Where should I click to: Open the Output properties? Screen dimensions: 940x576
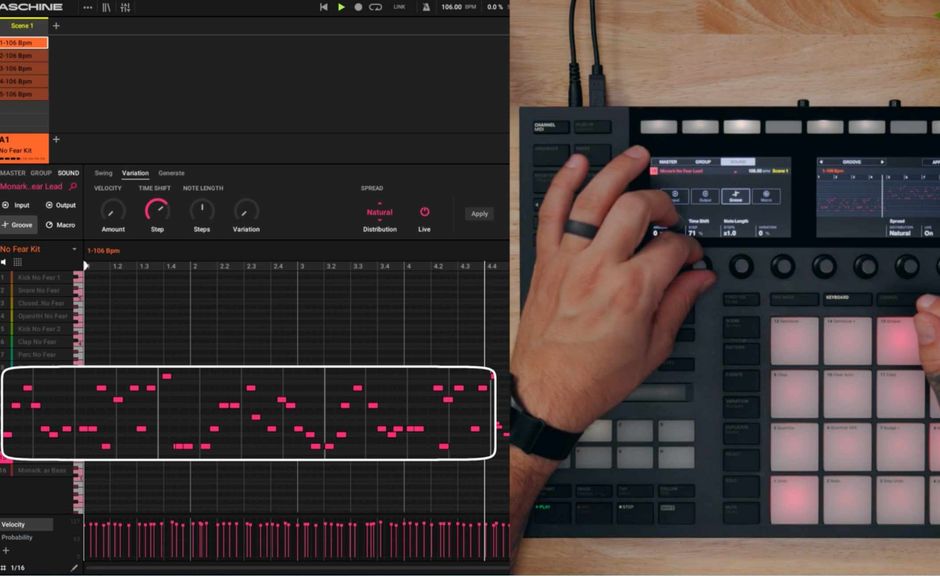point(61,205)
